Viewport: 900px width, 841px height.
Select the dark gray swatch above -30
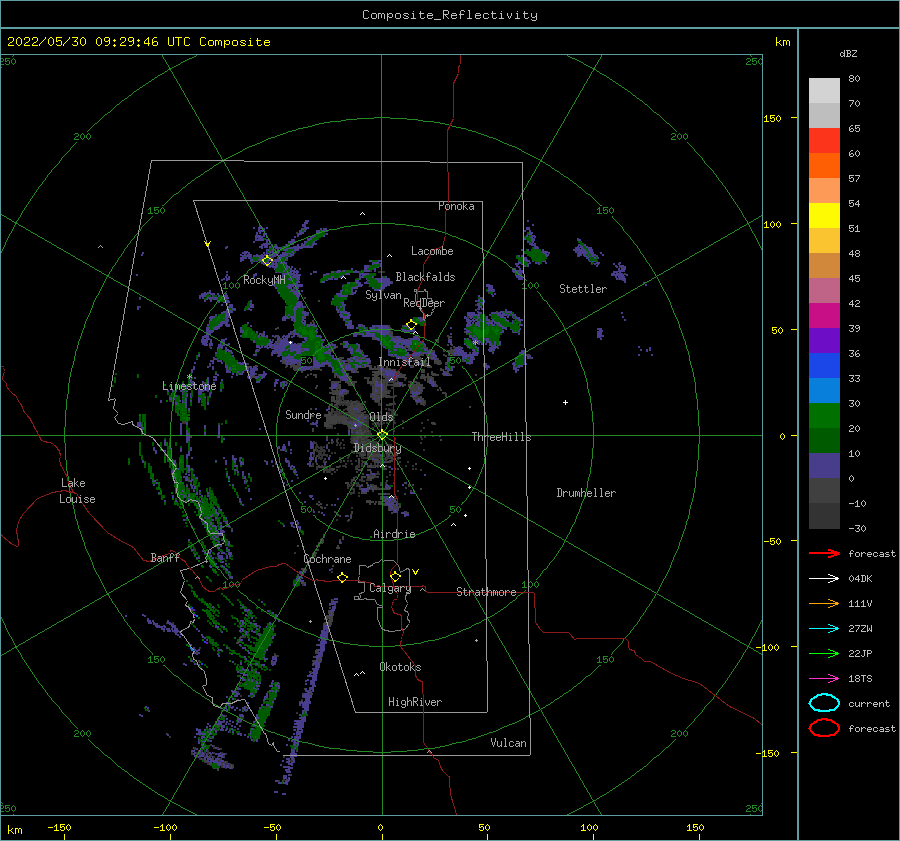pyautogui.click(x=824, y=516)
